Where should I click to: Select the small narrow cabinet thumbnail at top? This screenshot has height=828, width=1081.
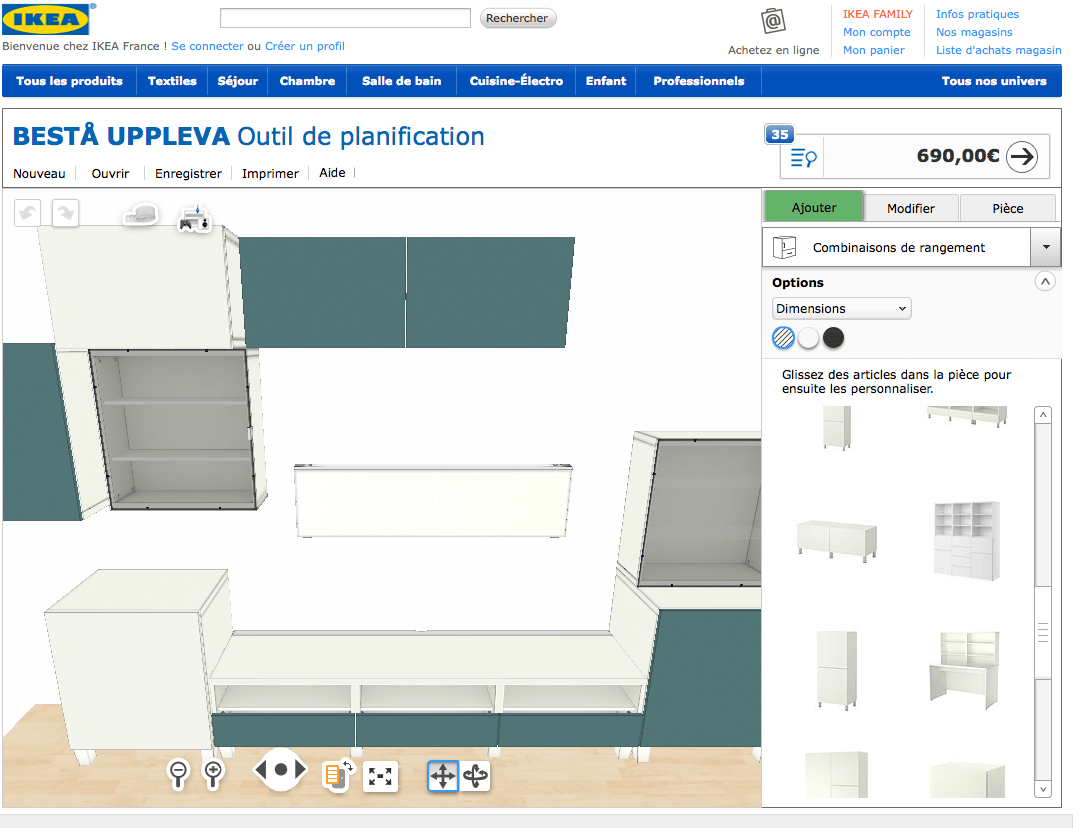click(837, 427)
